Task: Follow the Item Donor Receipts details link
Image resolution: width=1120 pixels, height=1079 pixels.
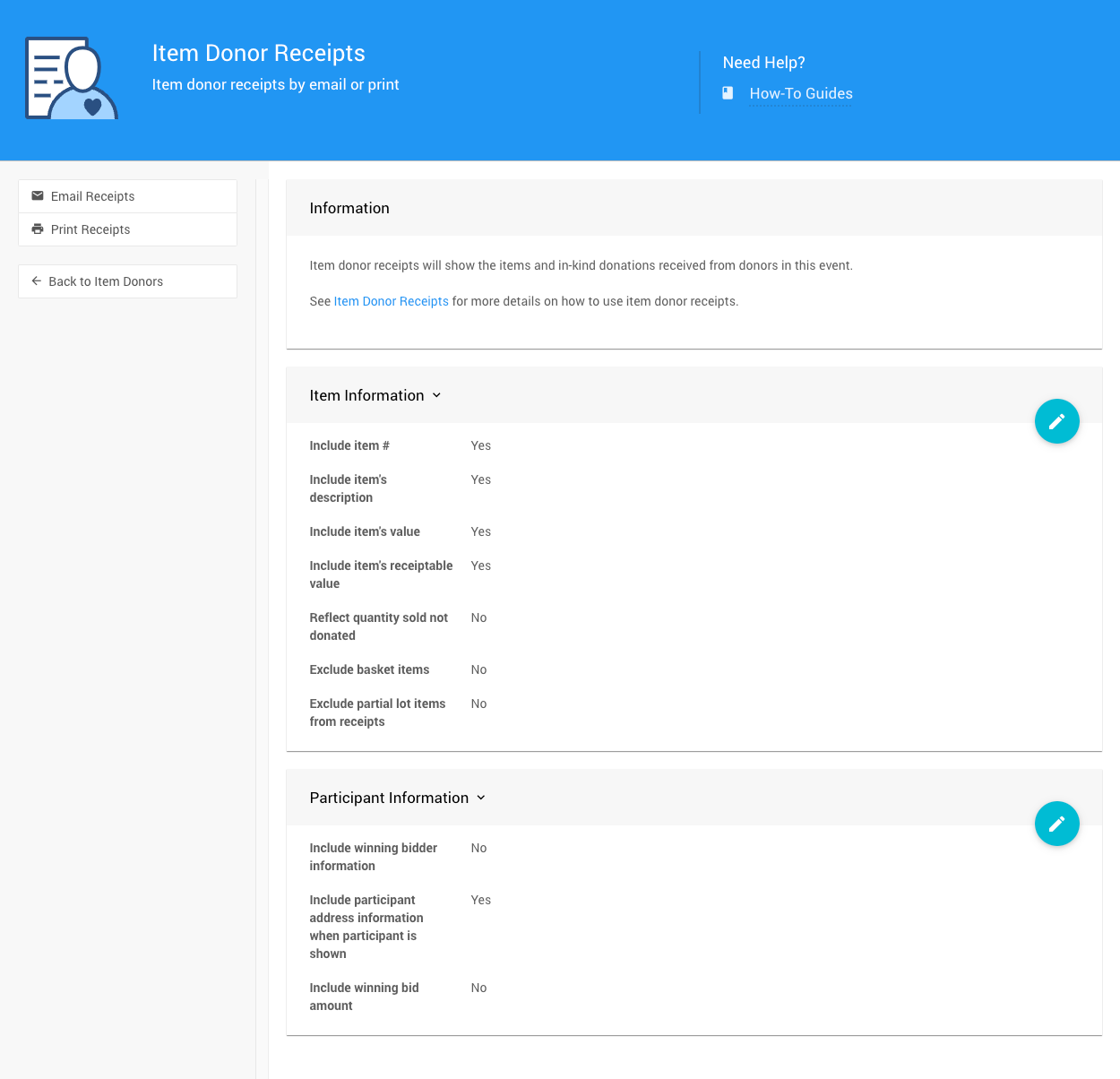Action: coord(391,301)
